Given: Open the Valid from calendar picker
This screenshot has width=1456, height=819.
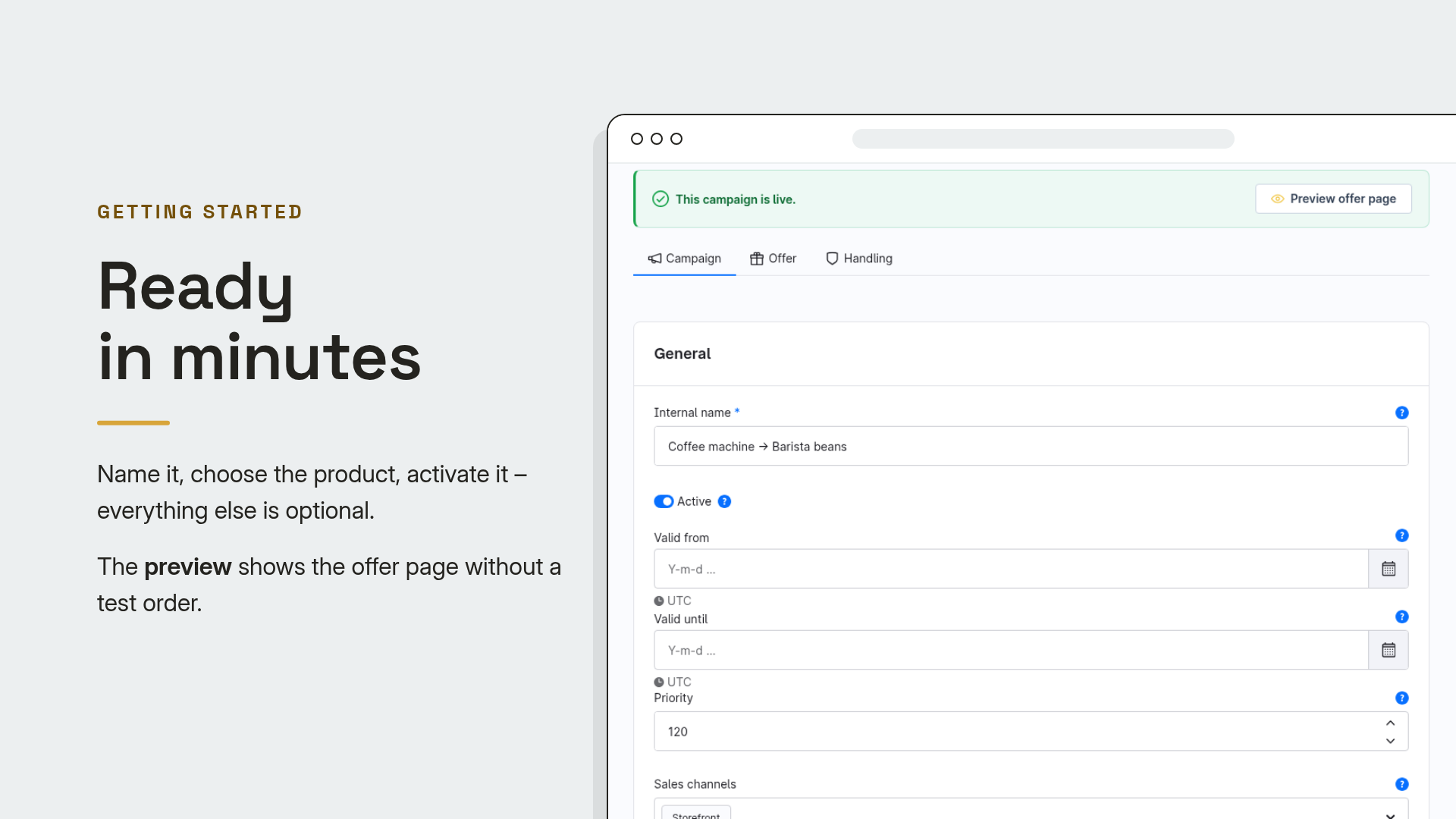Looking at the screenshot, I should (1389, 569).
